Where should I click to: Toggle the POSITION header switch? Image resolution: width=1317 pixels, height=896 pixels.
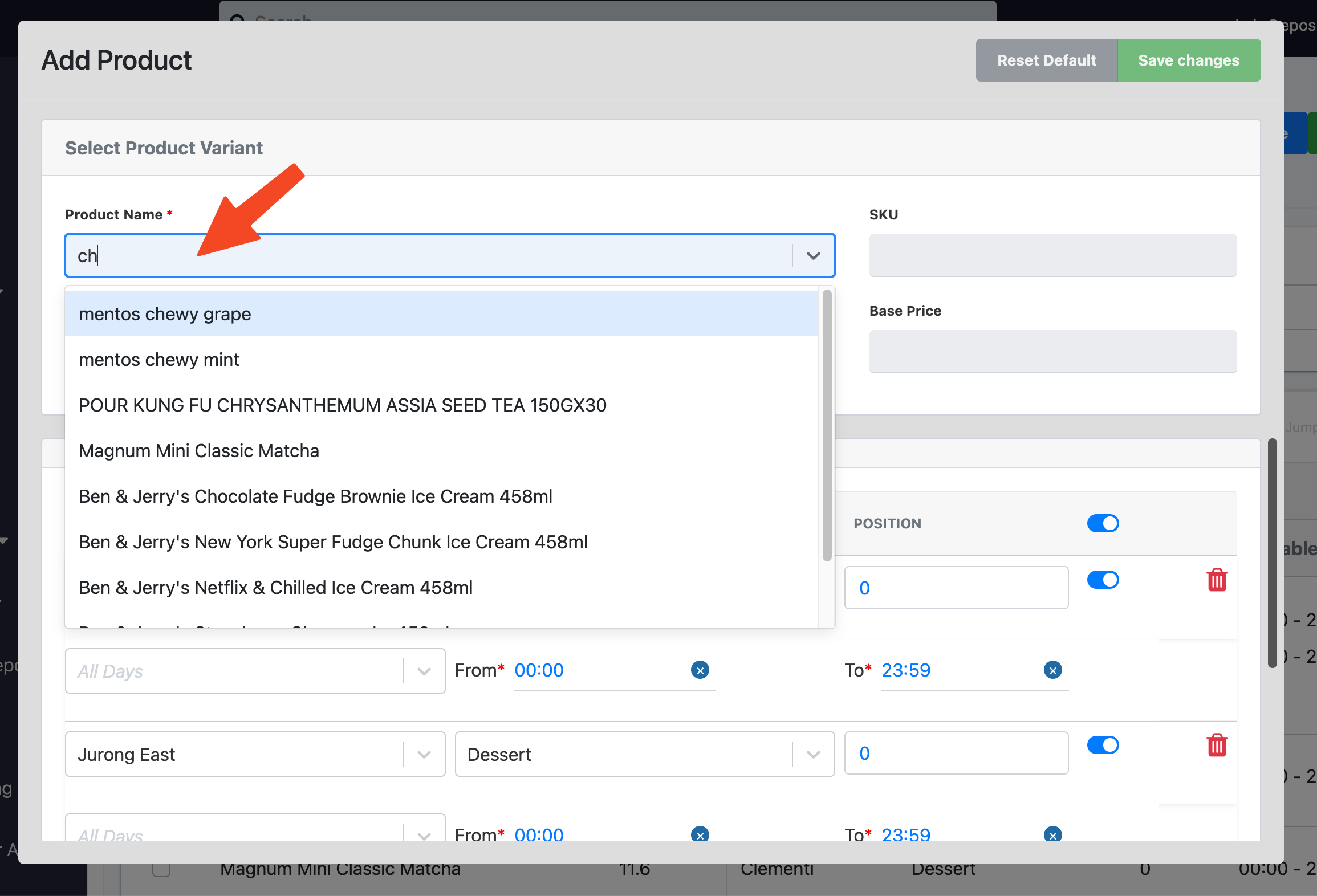click(x=1103, y=523)
